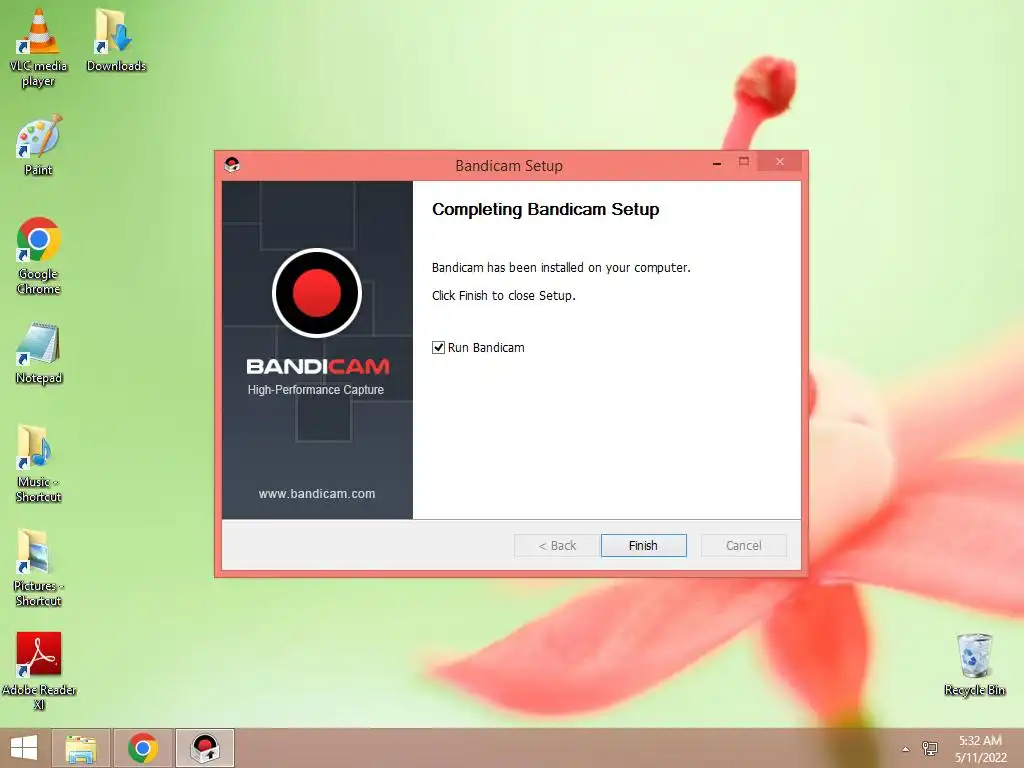The height and width of the screenshot is (768, 1024).
Task: Click the Bandicam installer taskbar icon
Action: coord(205,748)
